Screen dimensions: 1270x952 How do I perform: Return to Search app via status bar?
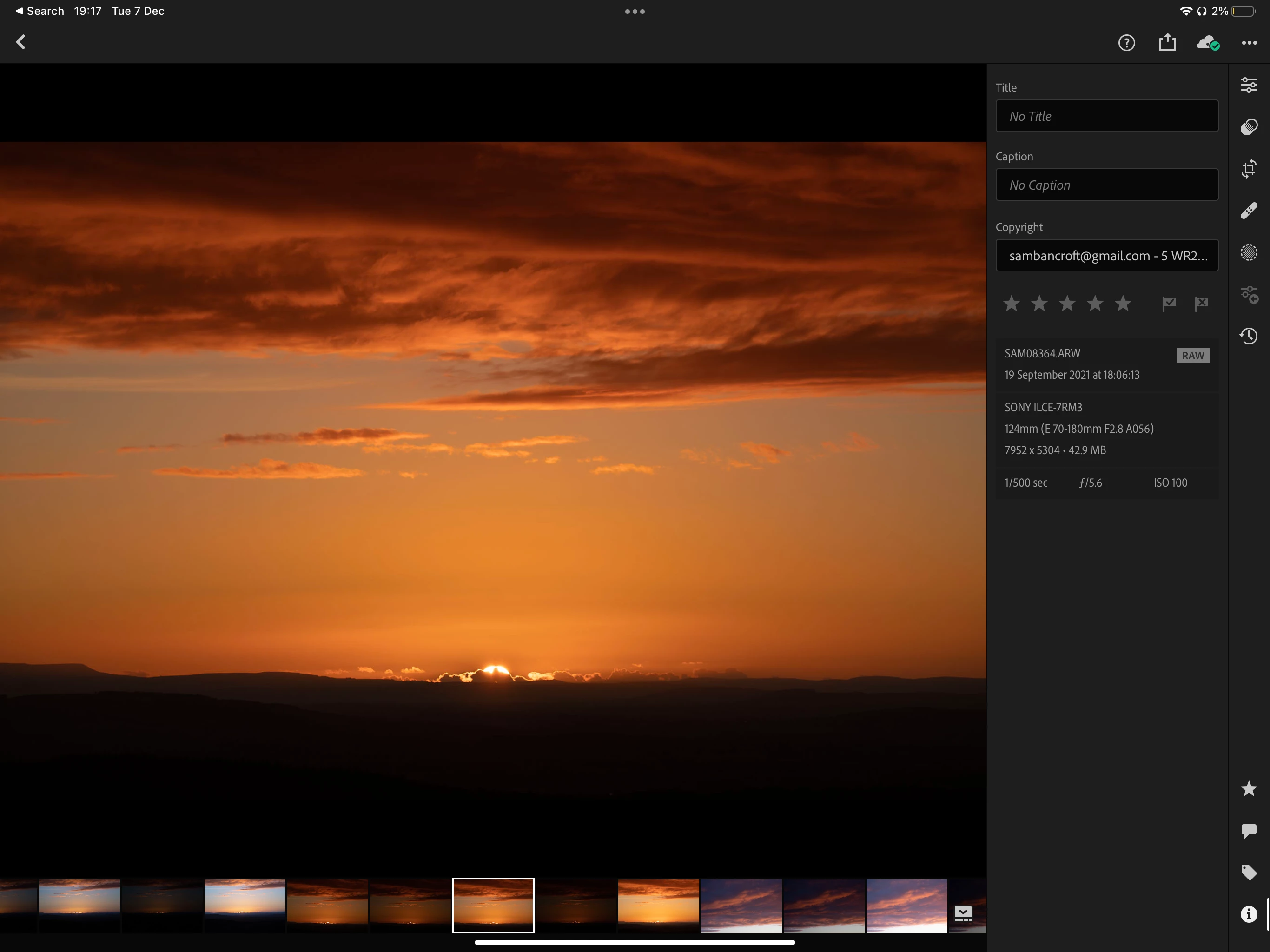pos(39,11)
